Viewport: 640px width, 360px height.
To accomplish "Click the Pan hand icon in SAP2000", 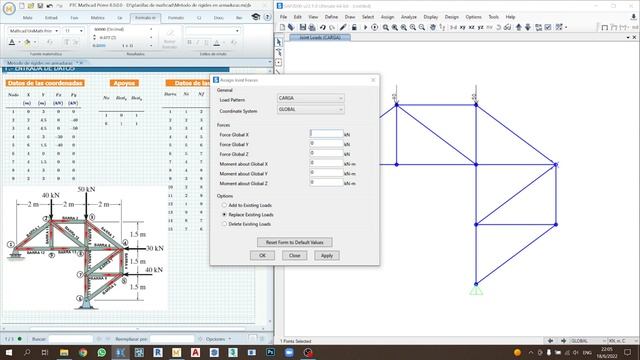I will (x=432, y=27).
